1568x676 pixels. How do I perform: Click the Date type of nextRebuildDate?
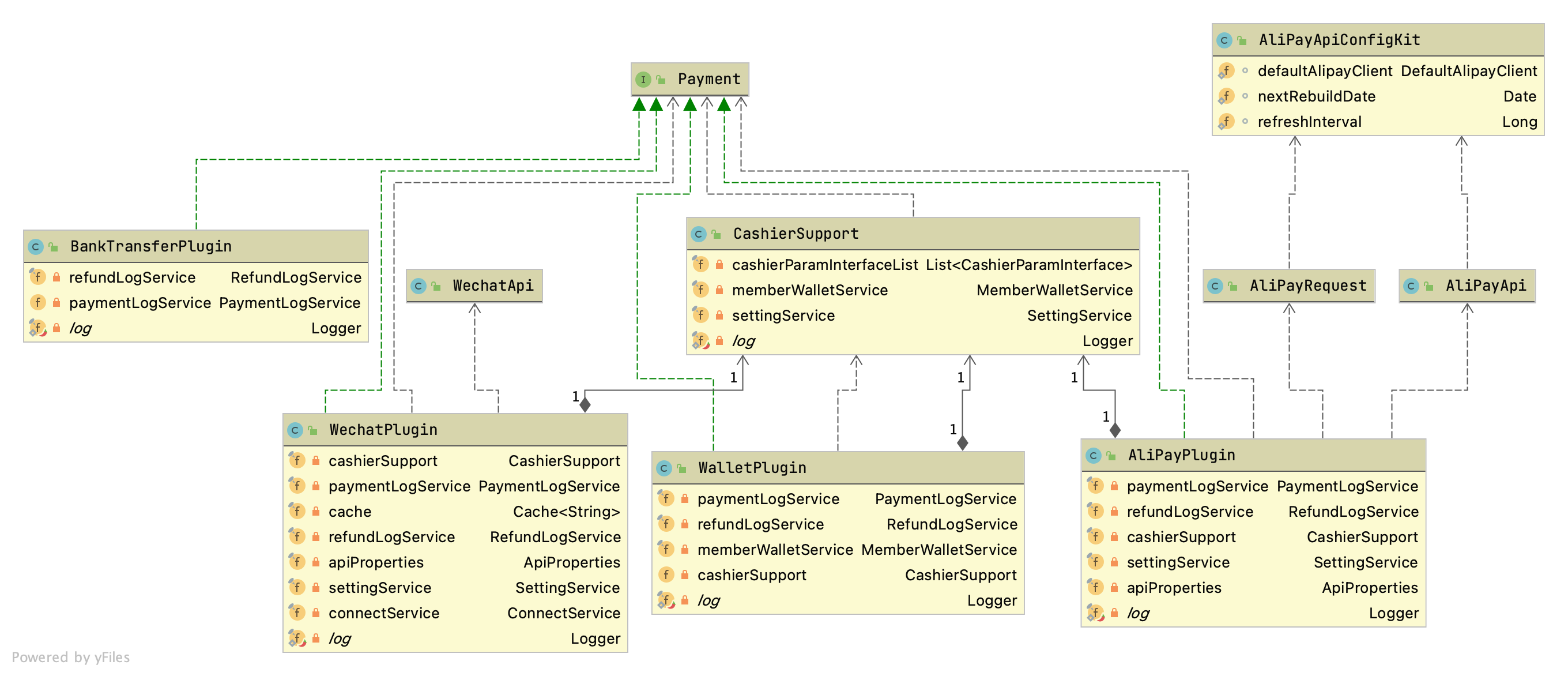coord(1520,96)
